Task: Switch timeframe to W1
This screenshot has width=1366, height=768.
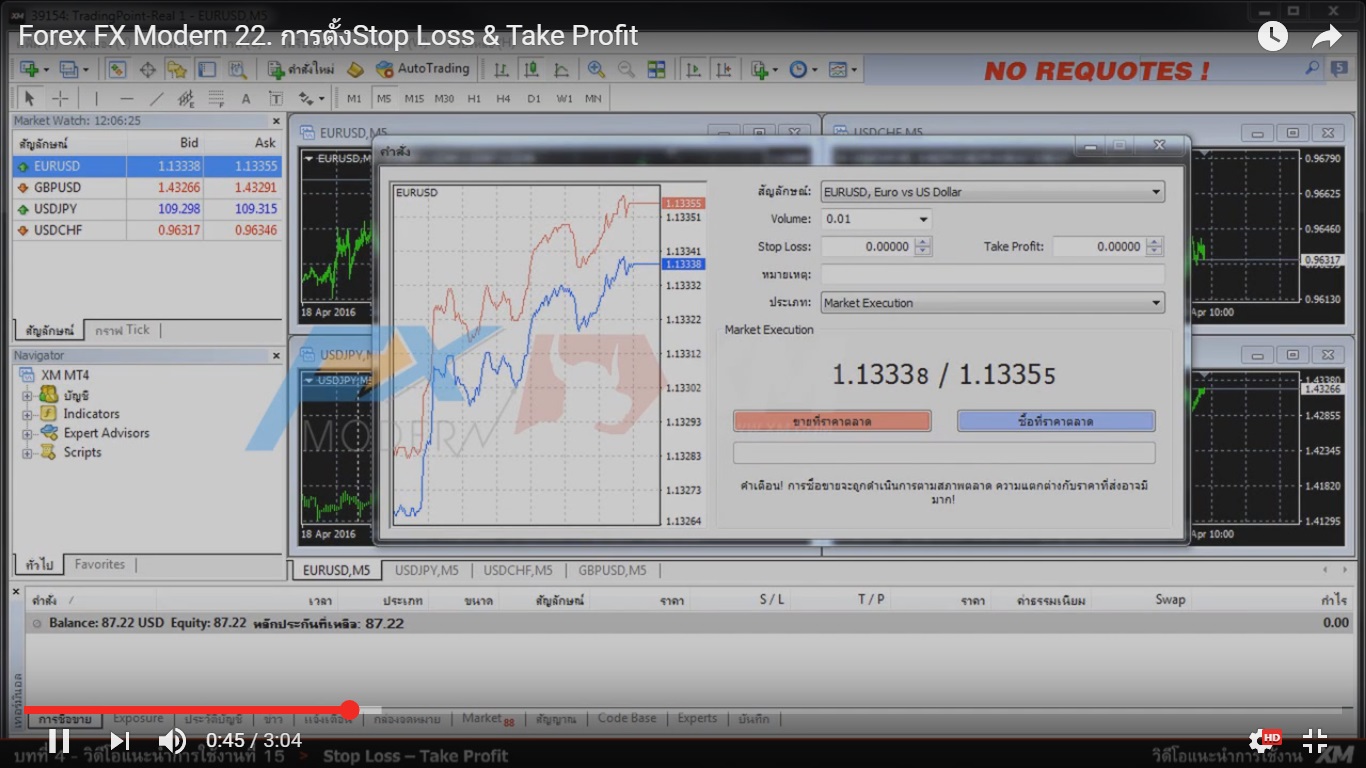Action: (565, 98)
